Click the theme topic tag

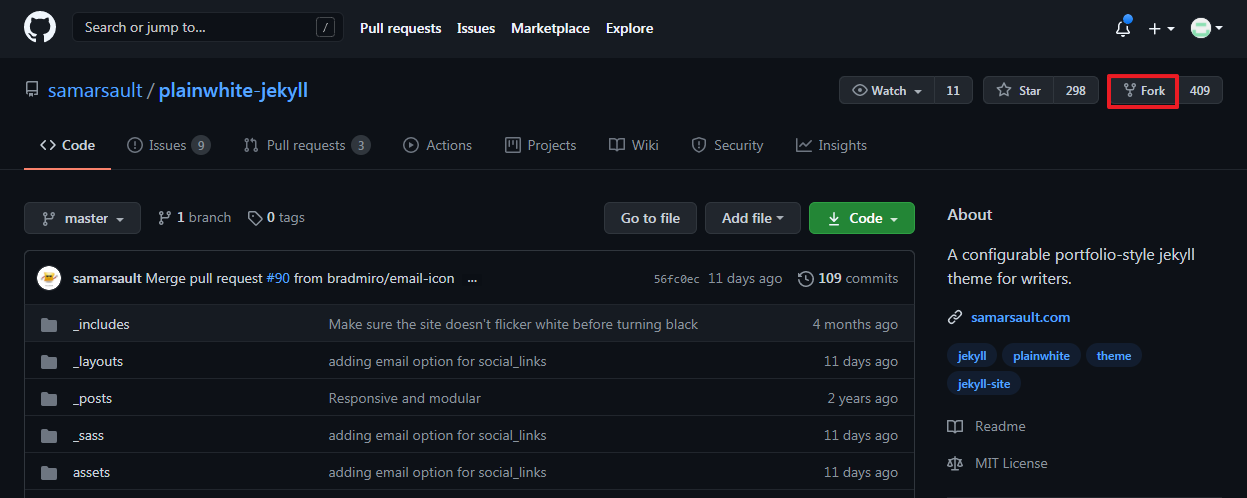[x=1114, y=356]
